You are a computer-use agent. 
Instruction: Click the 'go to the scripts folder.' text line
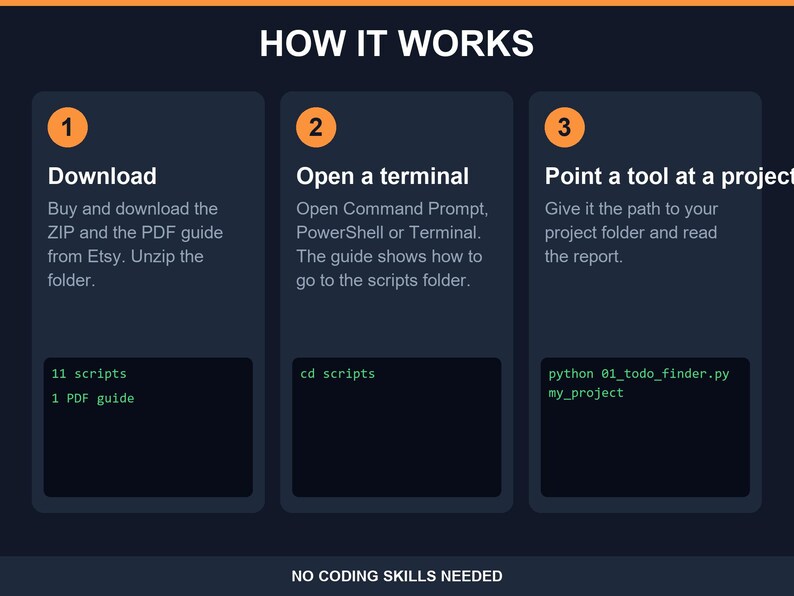pos(383,280)
